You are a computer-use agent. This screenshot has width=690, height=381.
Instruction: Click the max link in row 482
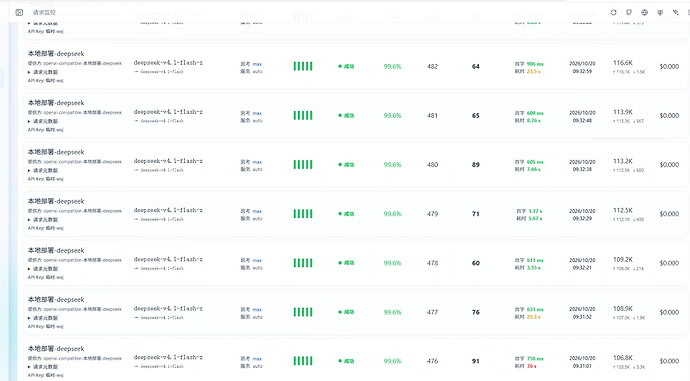tap(257, 64)
